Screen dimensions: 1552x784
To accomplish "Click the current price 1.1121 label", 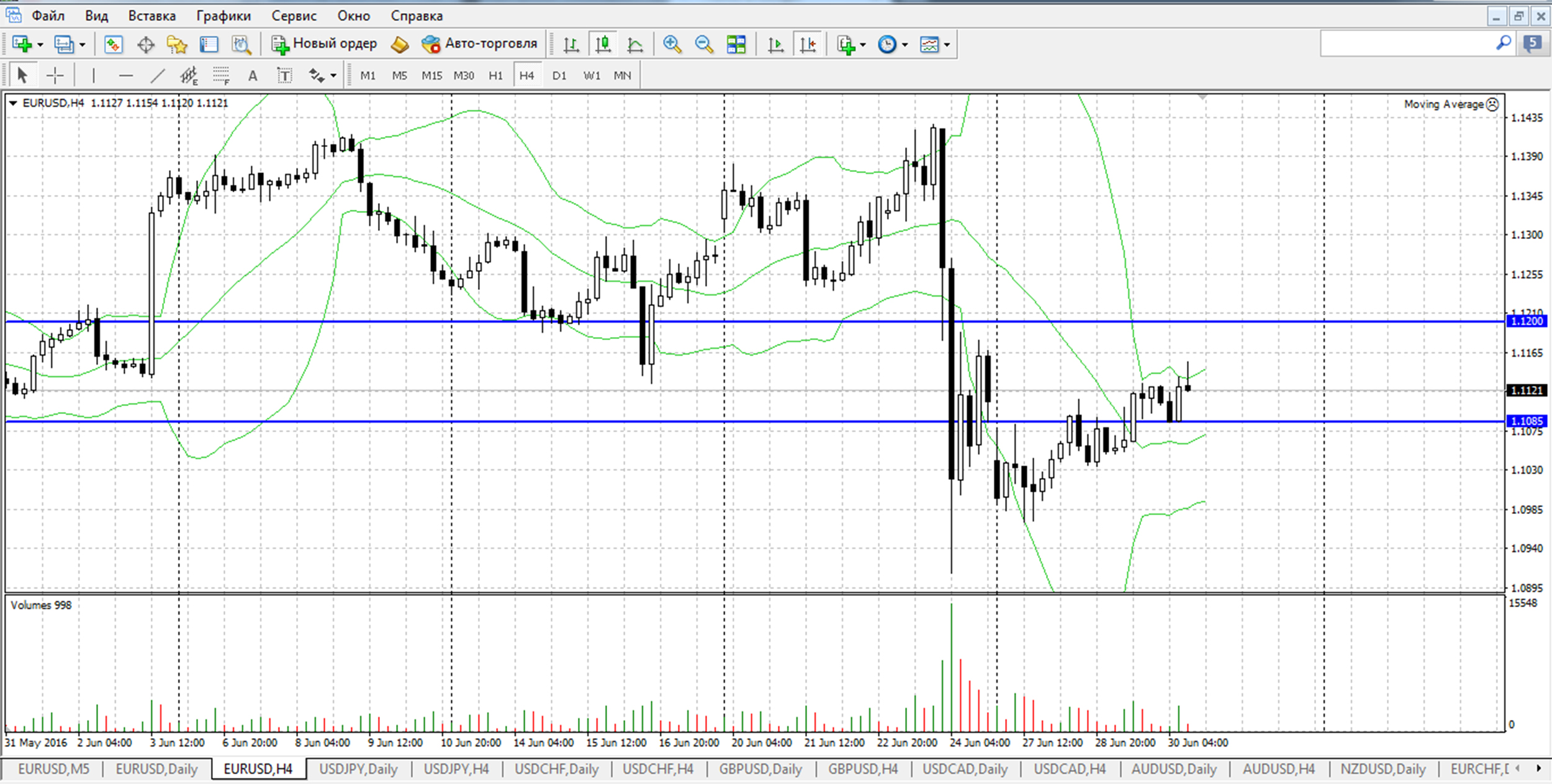I will pos(1527,390).
